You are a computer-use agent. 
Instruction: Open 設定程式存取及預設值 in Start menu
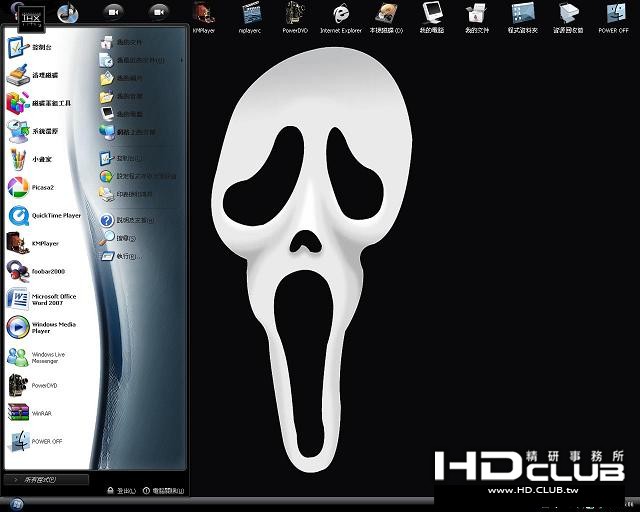(138, 176)
